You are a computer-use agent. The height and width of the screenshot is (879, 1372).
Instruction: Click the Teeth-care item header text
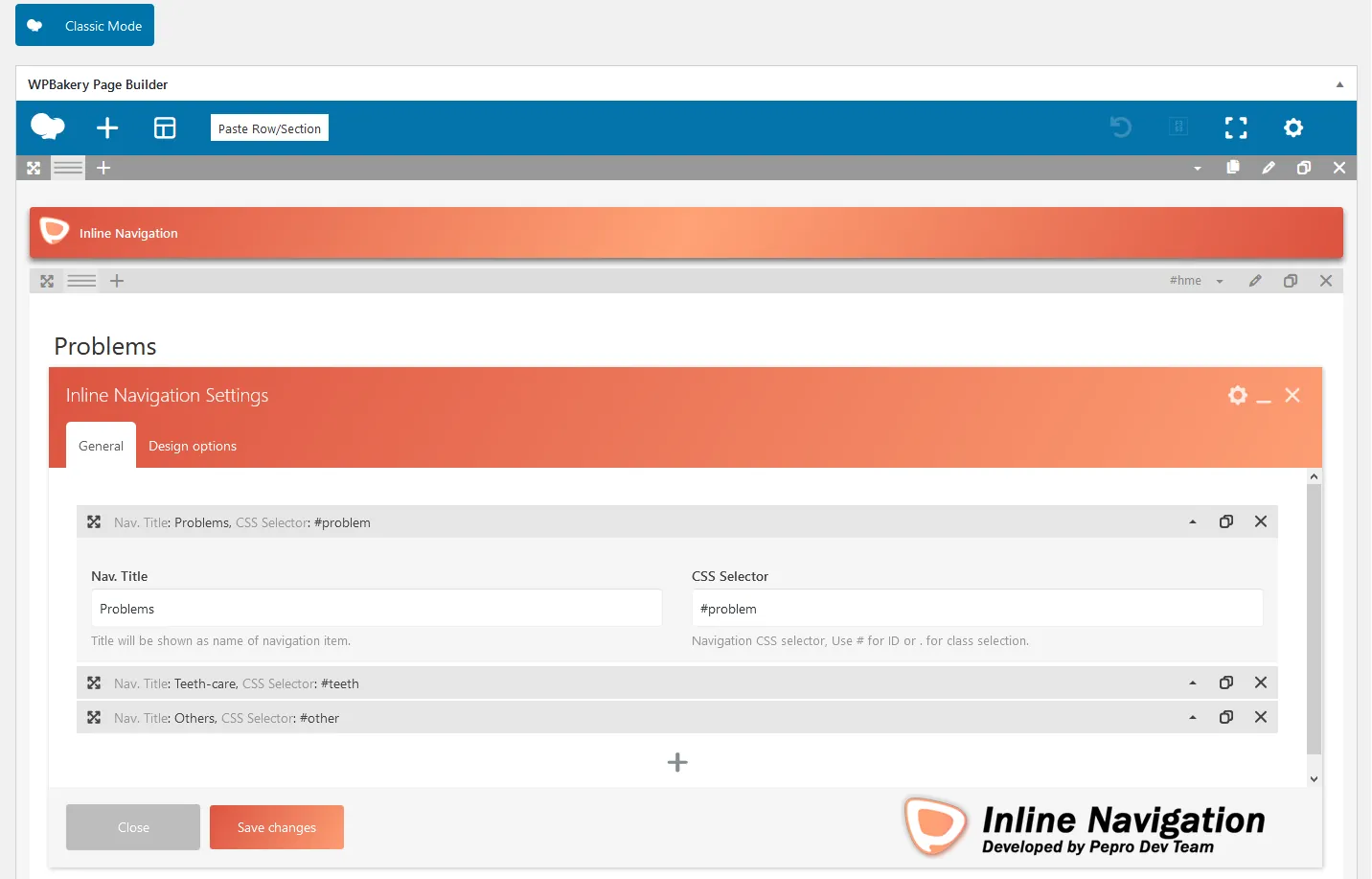(x=237, y=683)
